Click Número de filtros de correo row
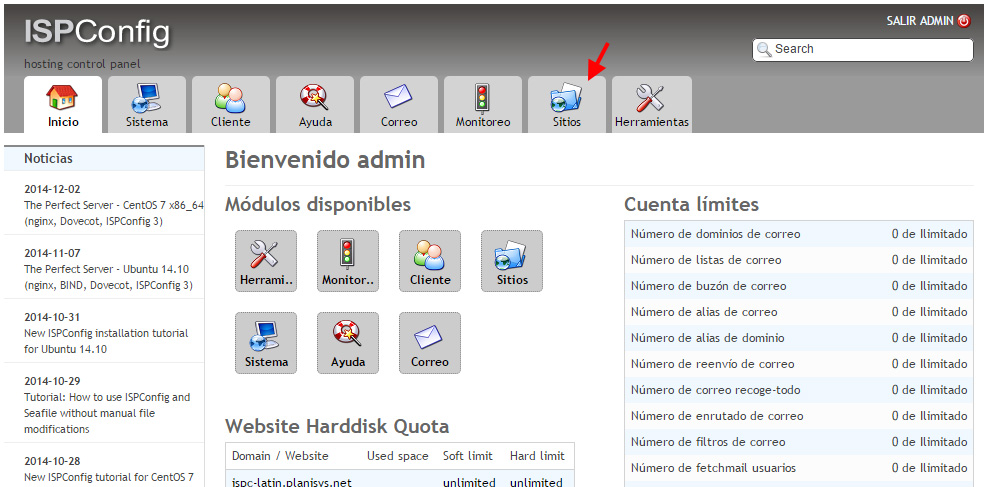Image resolution: width=988 pixels, height=487 pixels. pos(798,442)
